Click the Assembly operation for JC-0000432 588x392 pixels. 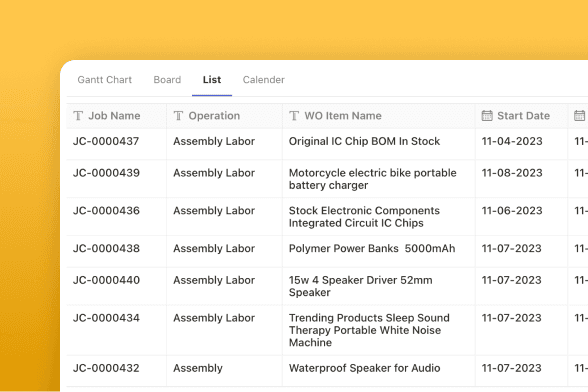pos(198,368)
